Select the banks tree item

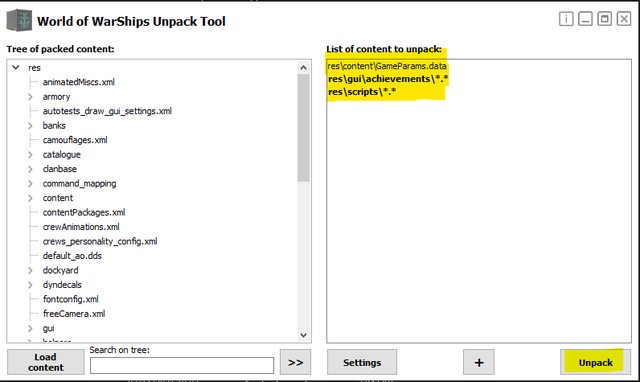pyautogui.click(x=54, y=126)
